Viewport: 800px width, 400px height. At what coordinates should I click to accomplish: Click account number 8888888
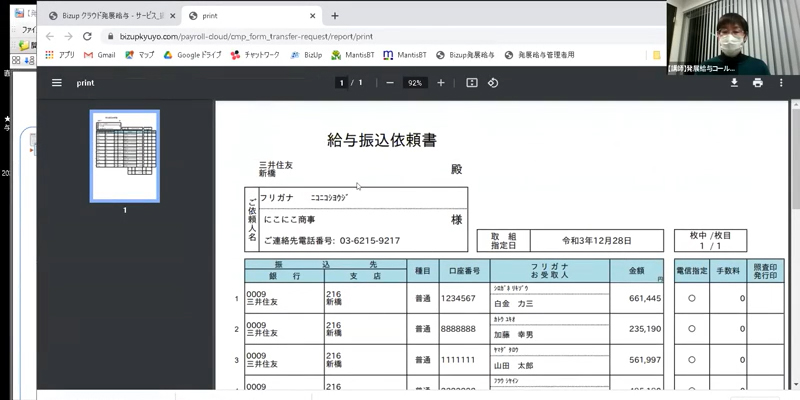tap(458, 329)
